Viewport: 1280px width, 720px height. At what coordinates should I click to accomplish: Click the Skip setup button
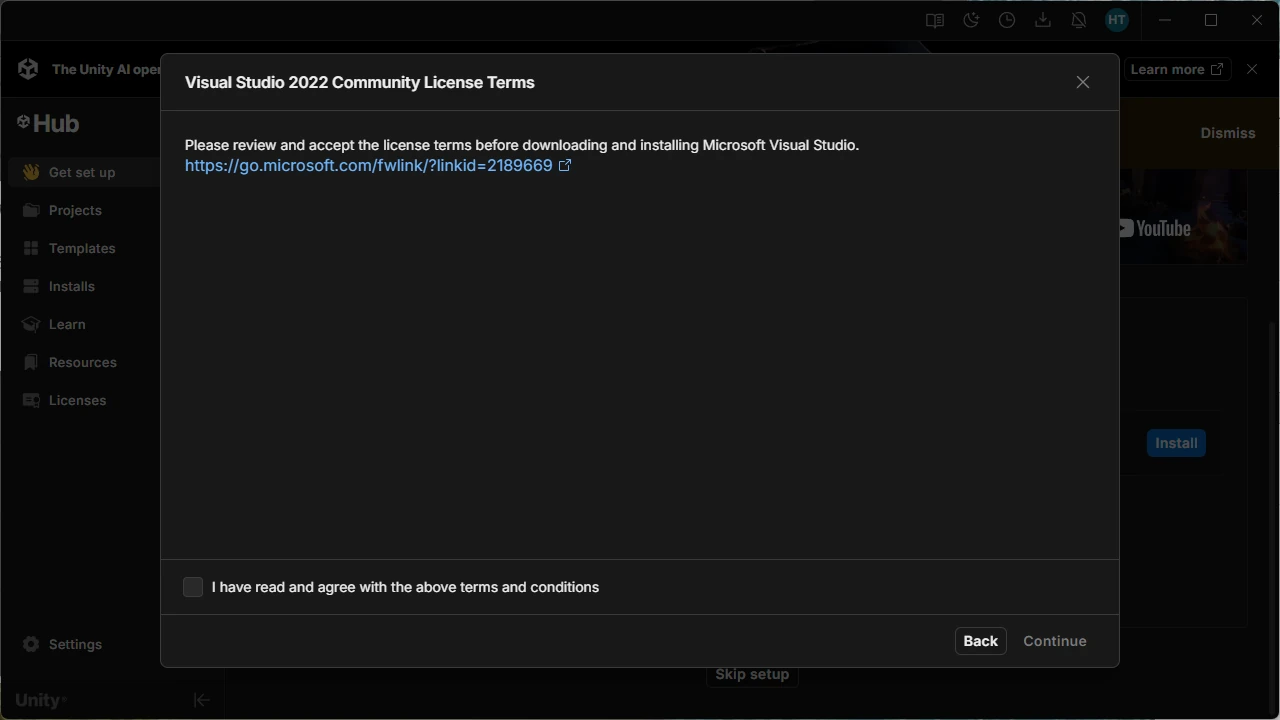tap(752, 674)
